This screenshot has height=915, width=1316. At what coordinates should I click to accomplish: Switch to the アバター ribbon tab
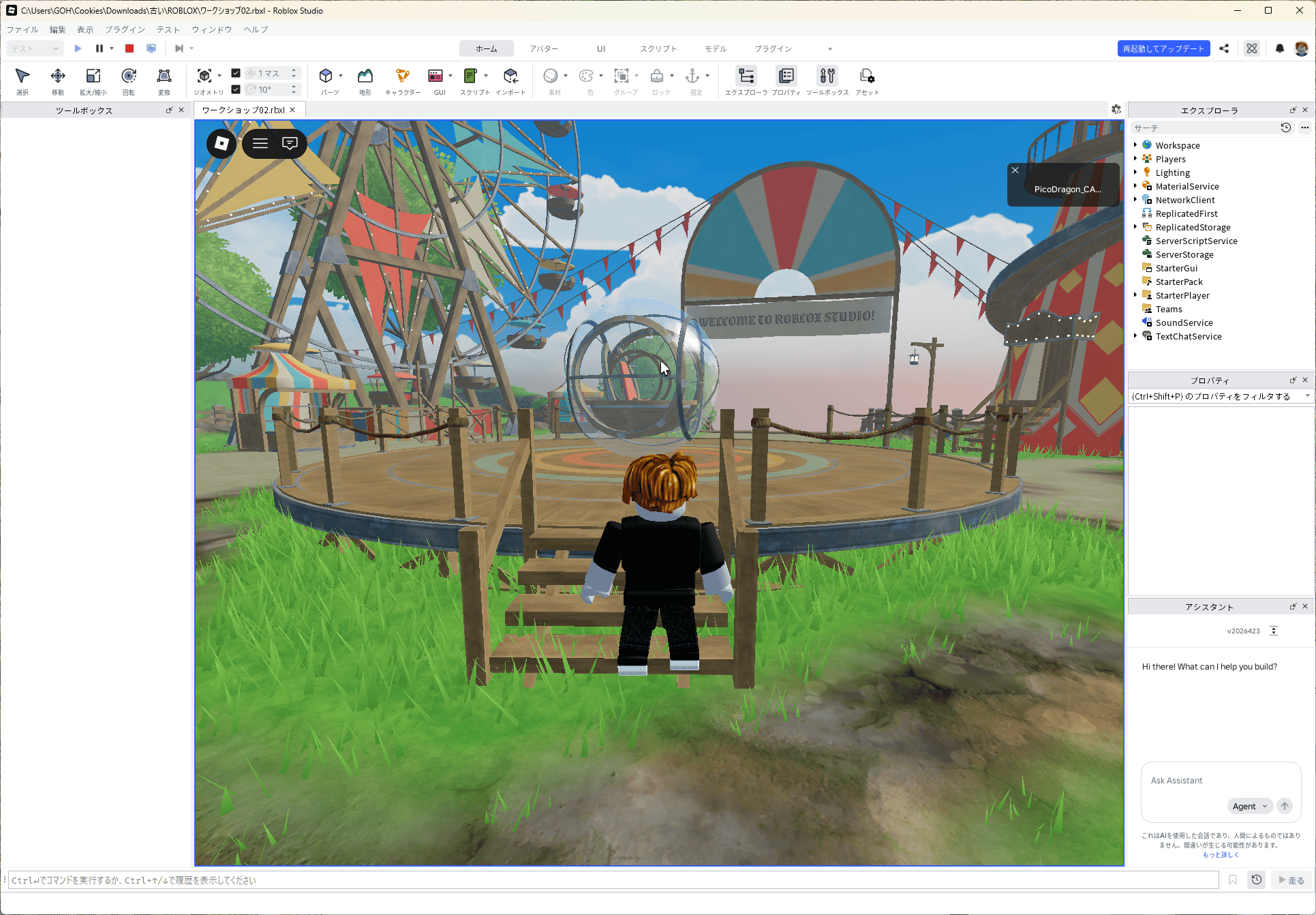(544, 48)
